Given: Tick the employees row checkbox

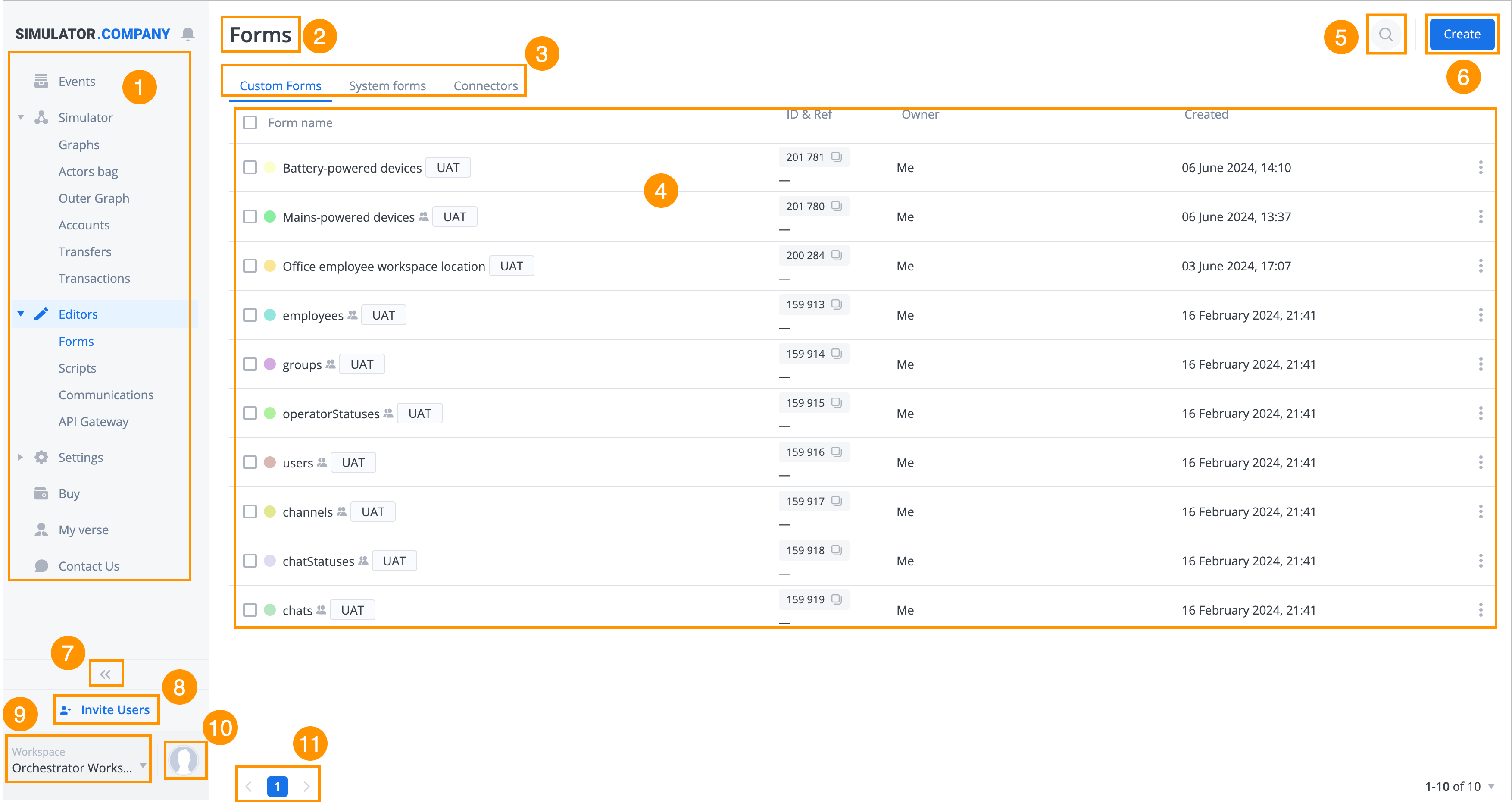Looking at the screenshot, I should coord(250,315).
